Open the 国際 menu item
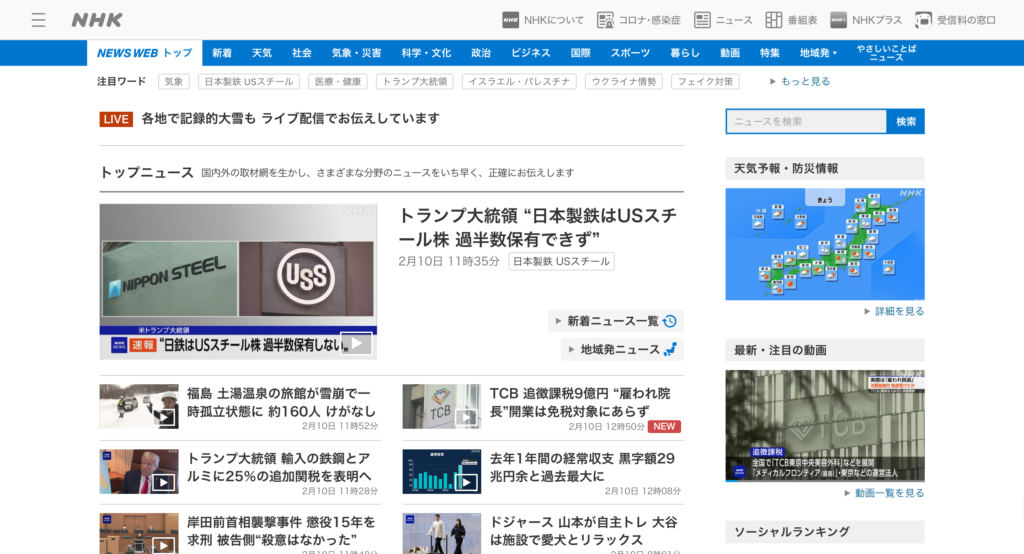Image resolution: width=1024 pixels, height=554 pixels. click(x=581, y=53)
